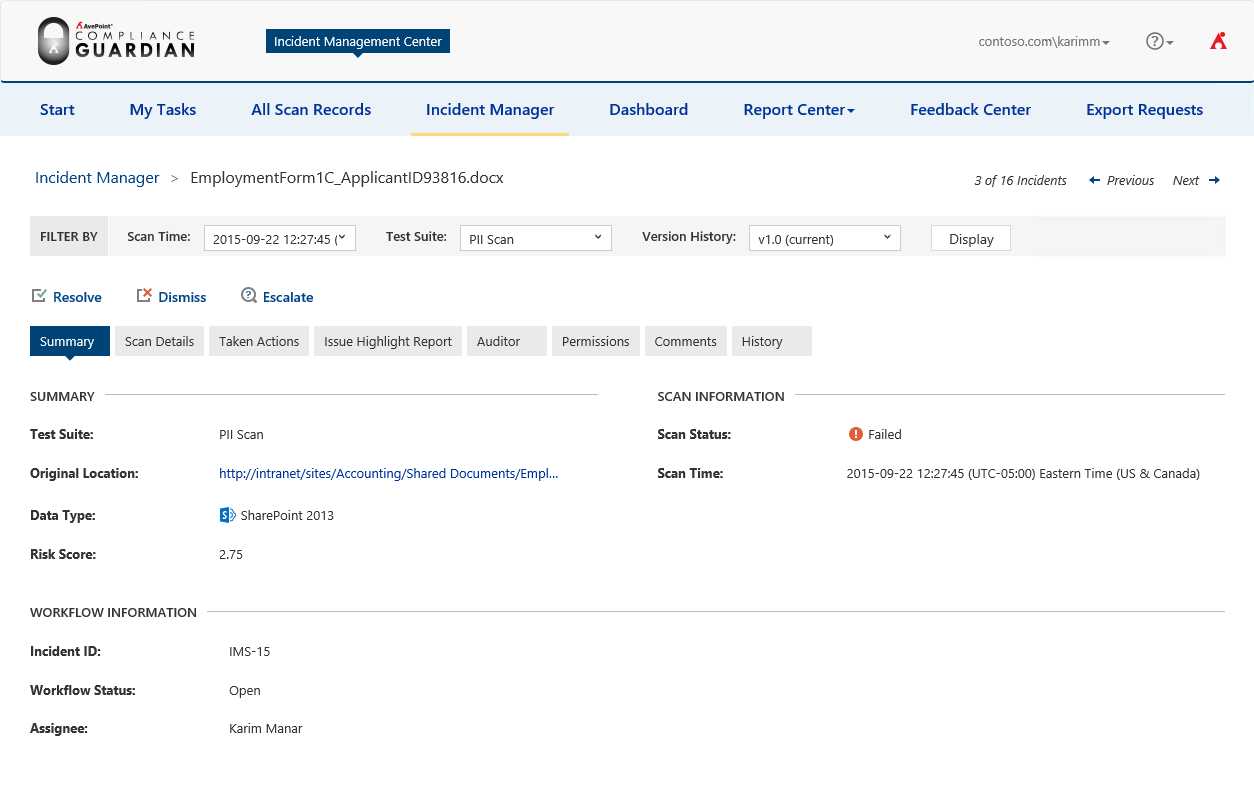
Task: Click Incident Manager breadcrumb link
Action: [97, 178]
